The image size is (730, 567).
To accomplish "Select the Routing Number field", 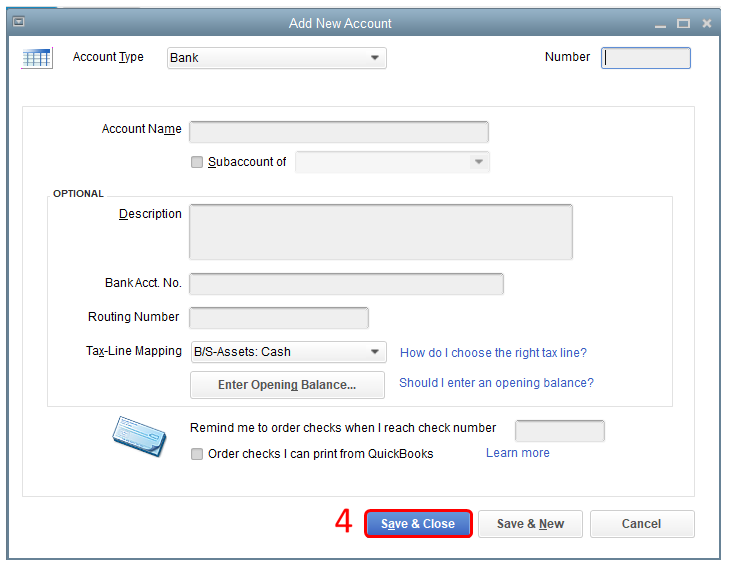I will coord(279,318).
